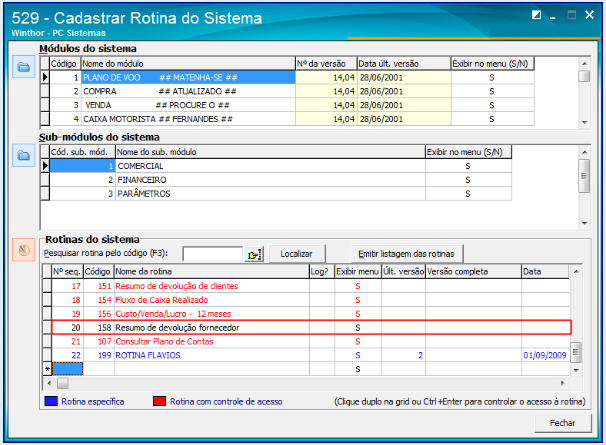The width and height of the screenshot is (606, 445).
Task: Click the Nome do sub. módulo column header
Action: tap(270, 152)
